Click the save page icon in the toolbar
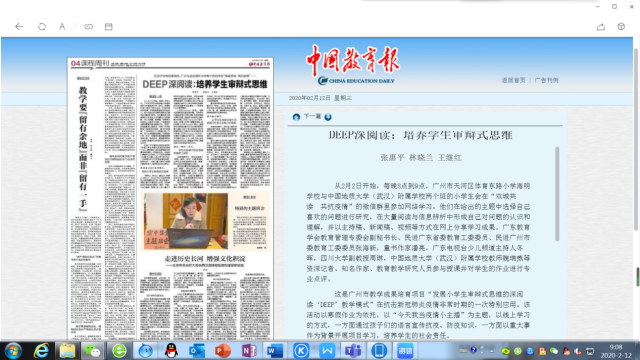Screen dimensions: 640x360 [109, 27]
